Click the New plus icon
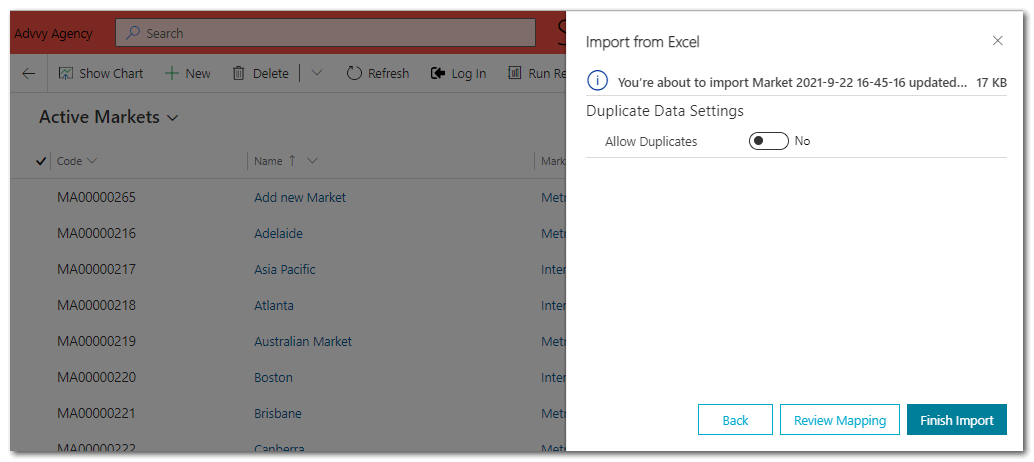Image resolution: width=1034 pixels, height=462 pixels. tap(172, 73)
